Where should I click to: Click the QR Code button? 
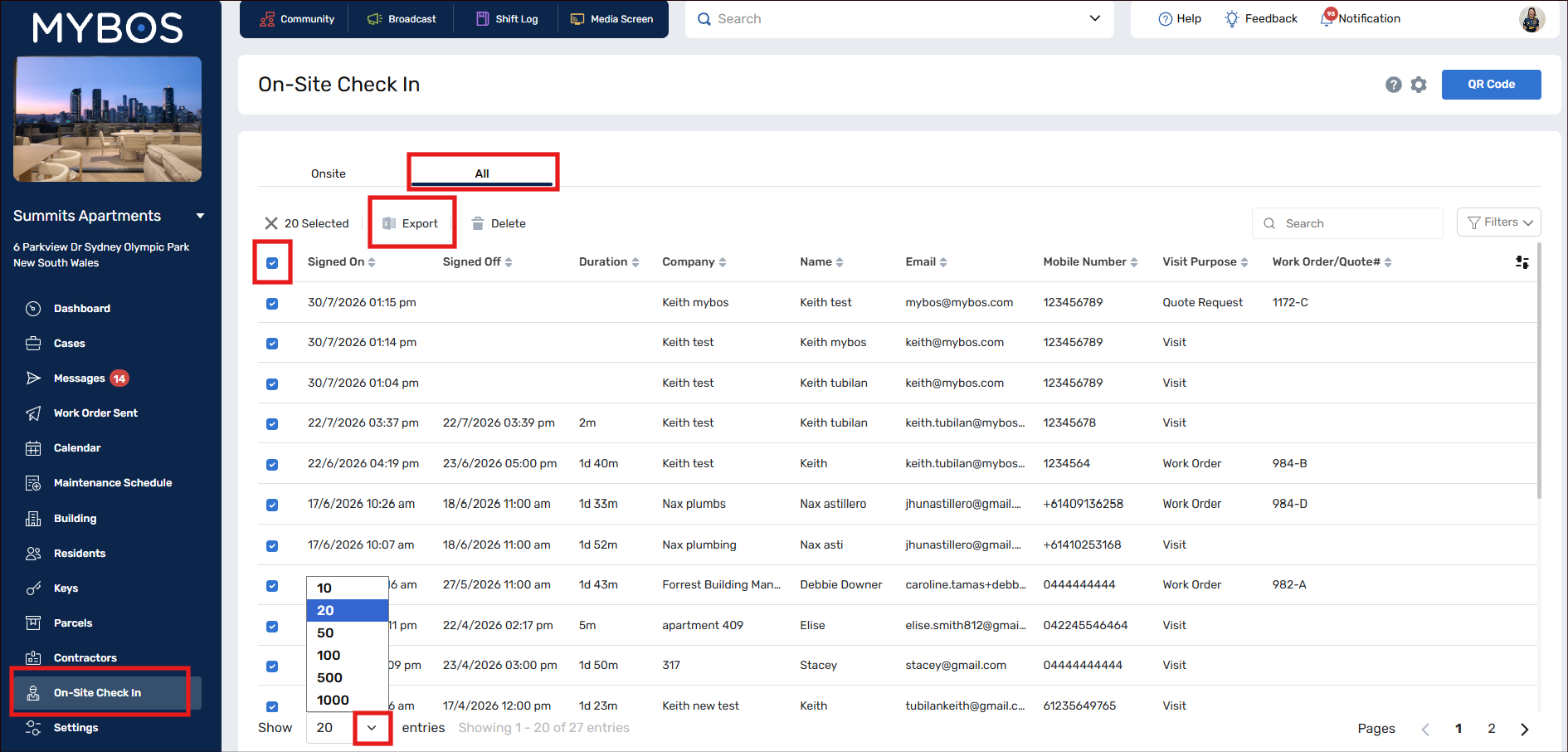[1491, 85]
